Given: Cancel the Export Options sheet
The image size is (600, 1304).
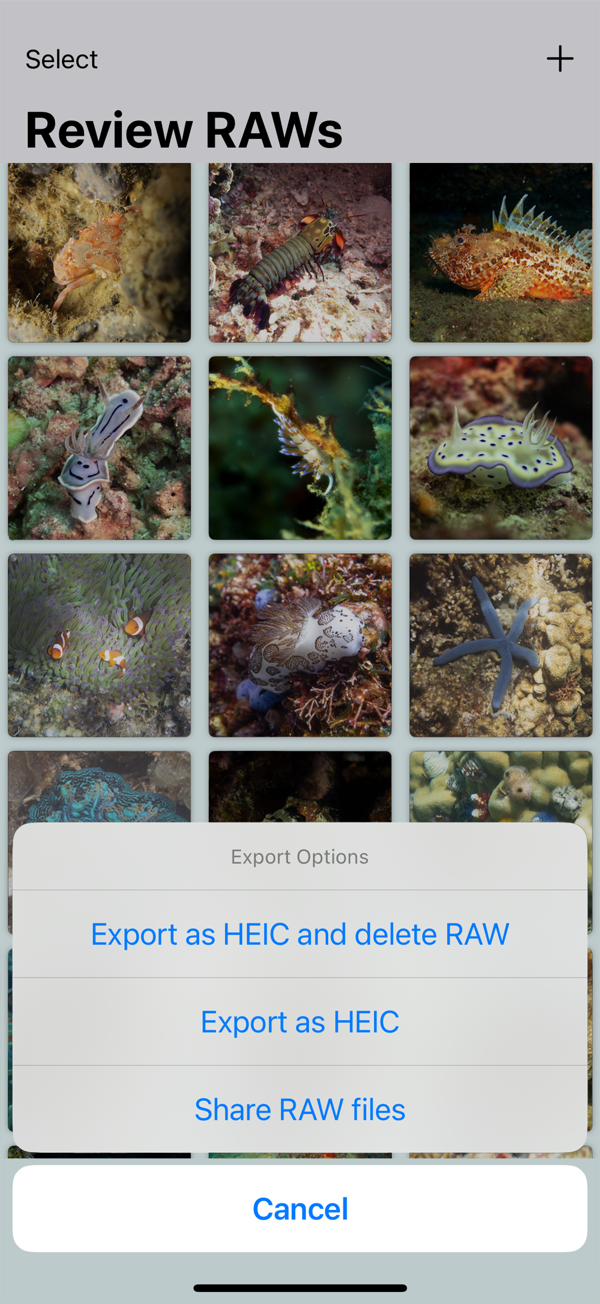Looking at the screenshot, I should 300,1209.
